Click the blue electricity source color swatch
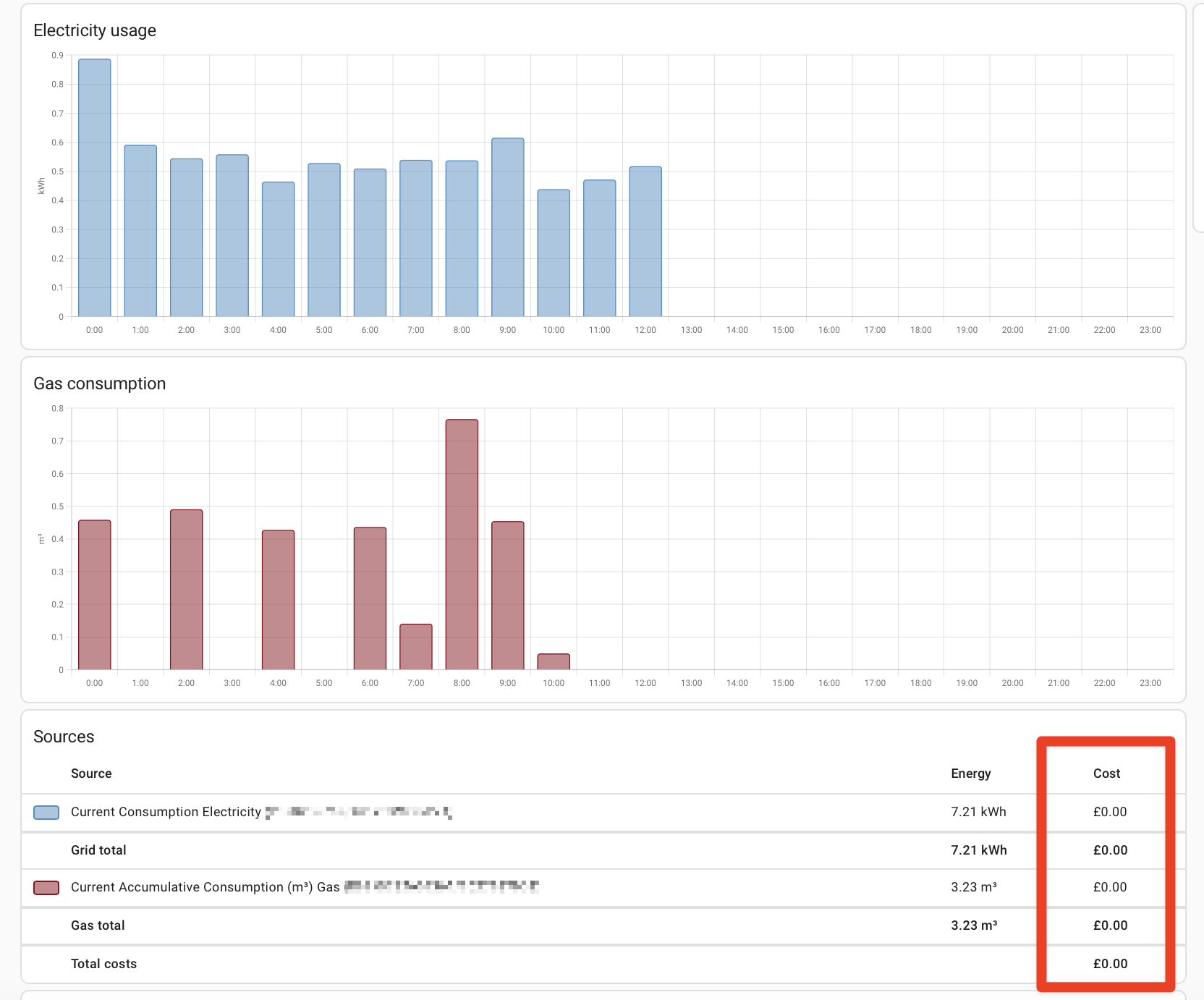Screen dimensions: 1204x1000 tap(46, 813)
